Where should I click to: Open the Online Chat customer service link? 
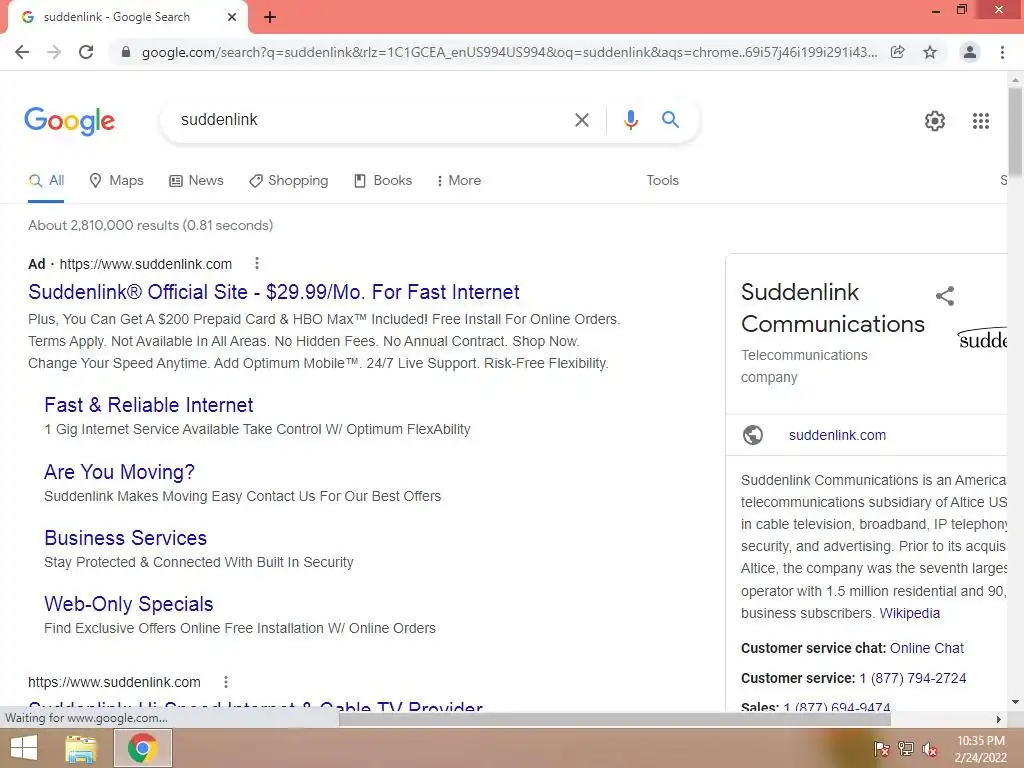[927, 648]
